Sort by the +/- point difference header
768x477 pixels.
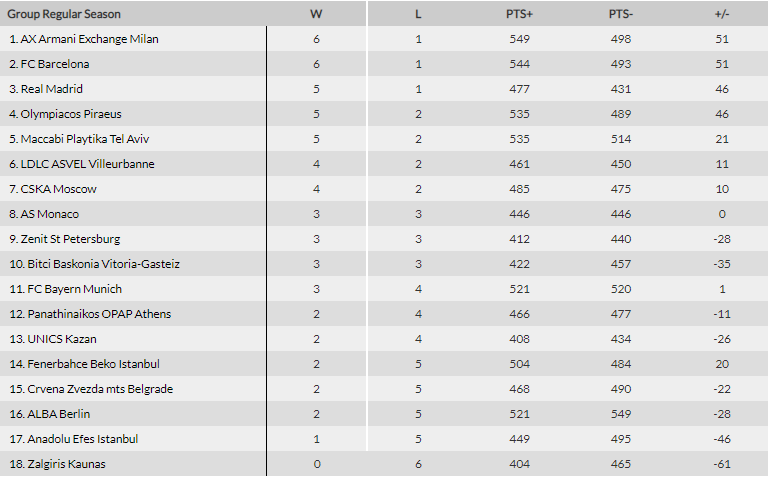click(x=721, y=14)
